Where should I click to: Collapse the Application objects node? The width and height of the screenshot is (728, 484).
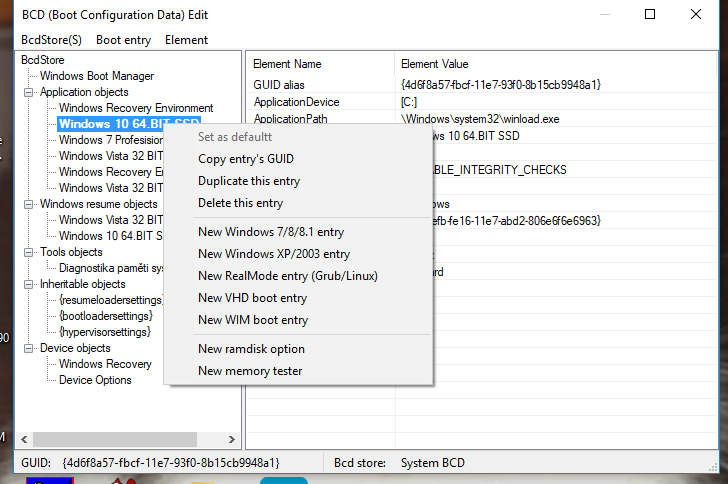pyautogui.click(x=28, y=92)
